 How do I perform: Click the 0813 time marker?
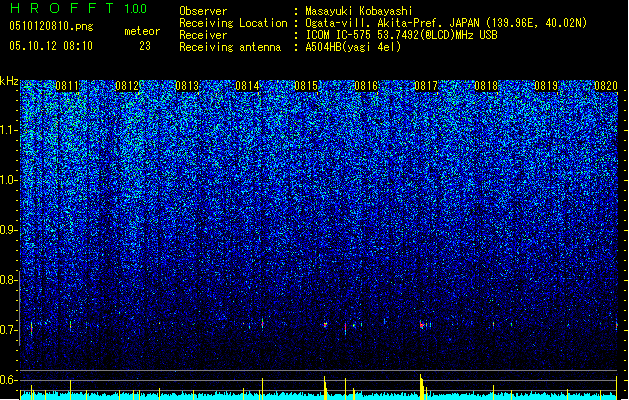pyautogui.click(x=187, y=86)
